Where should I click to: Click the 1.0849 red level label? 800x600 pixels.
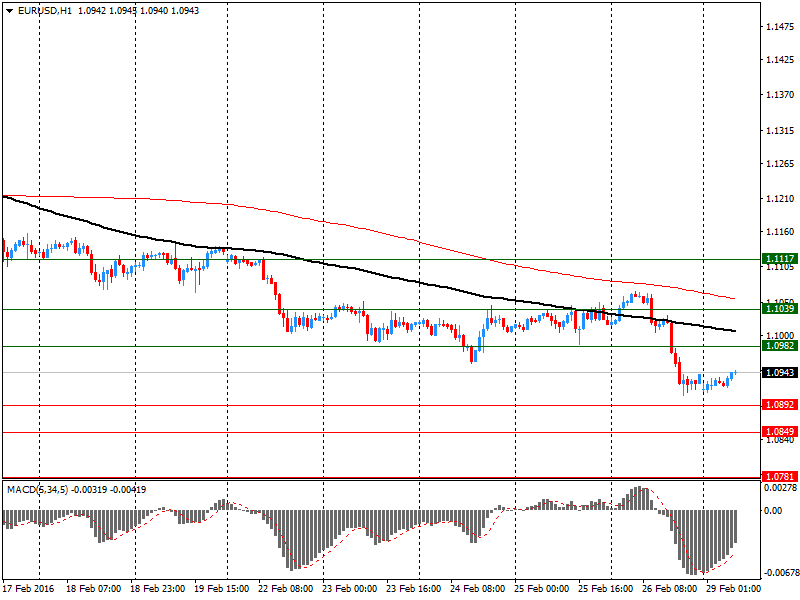(780, 432)
